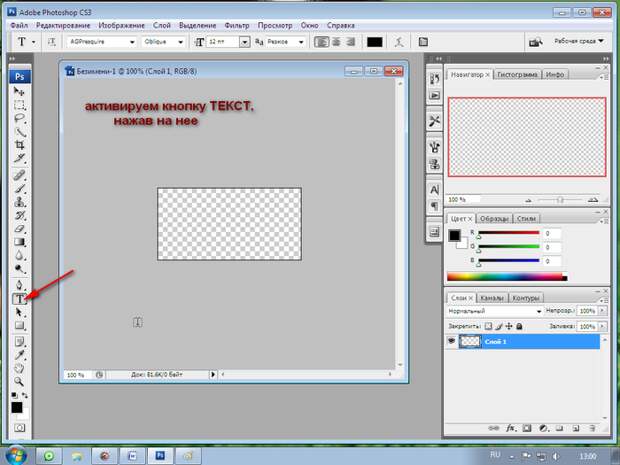Viewport: 620px width, 465px height.
Task: Select the Move tool
Action: point(19,91)
